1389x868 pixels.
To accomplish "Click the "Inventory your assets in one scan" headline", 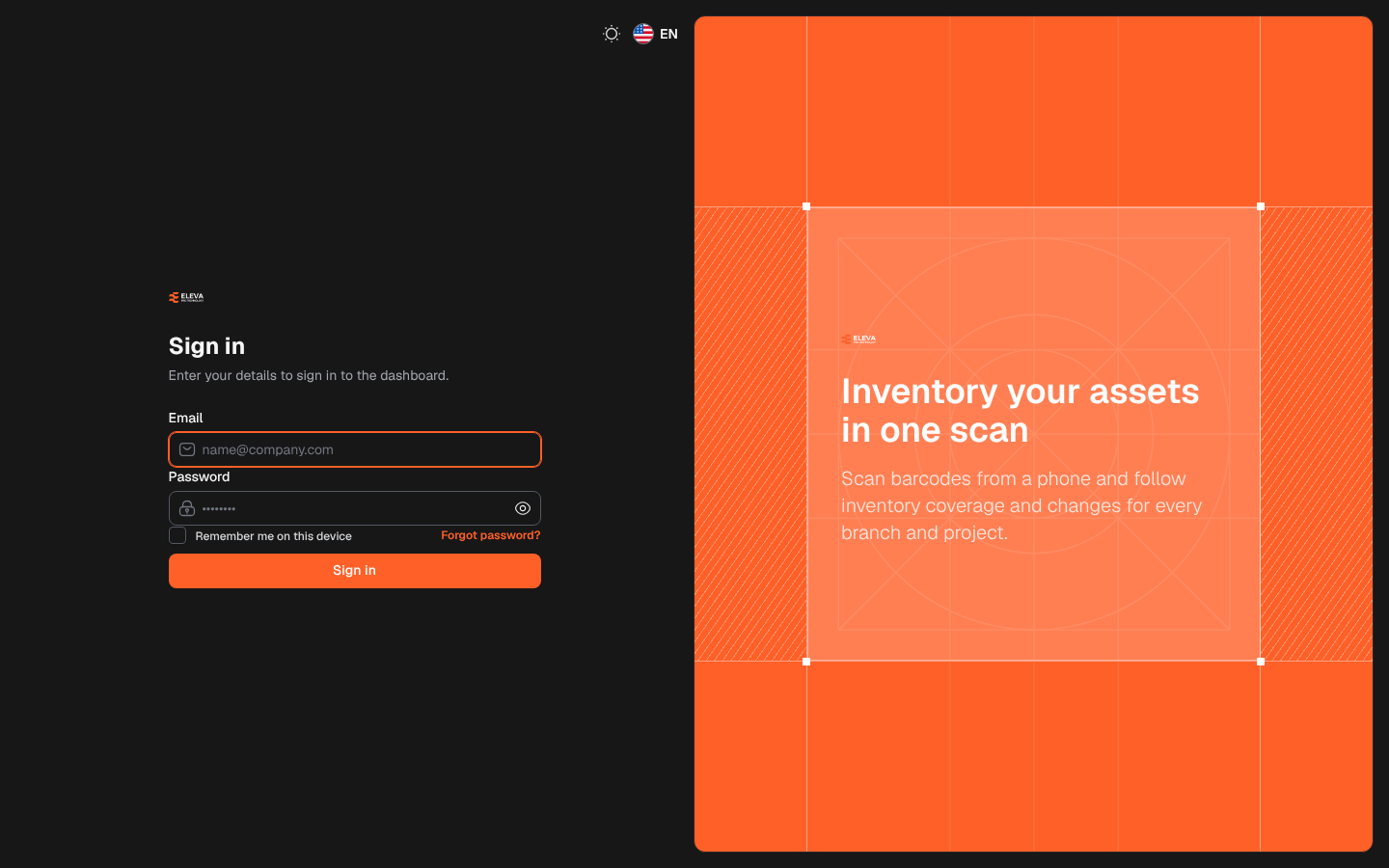I will (x=1021, y=411).
